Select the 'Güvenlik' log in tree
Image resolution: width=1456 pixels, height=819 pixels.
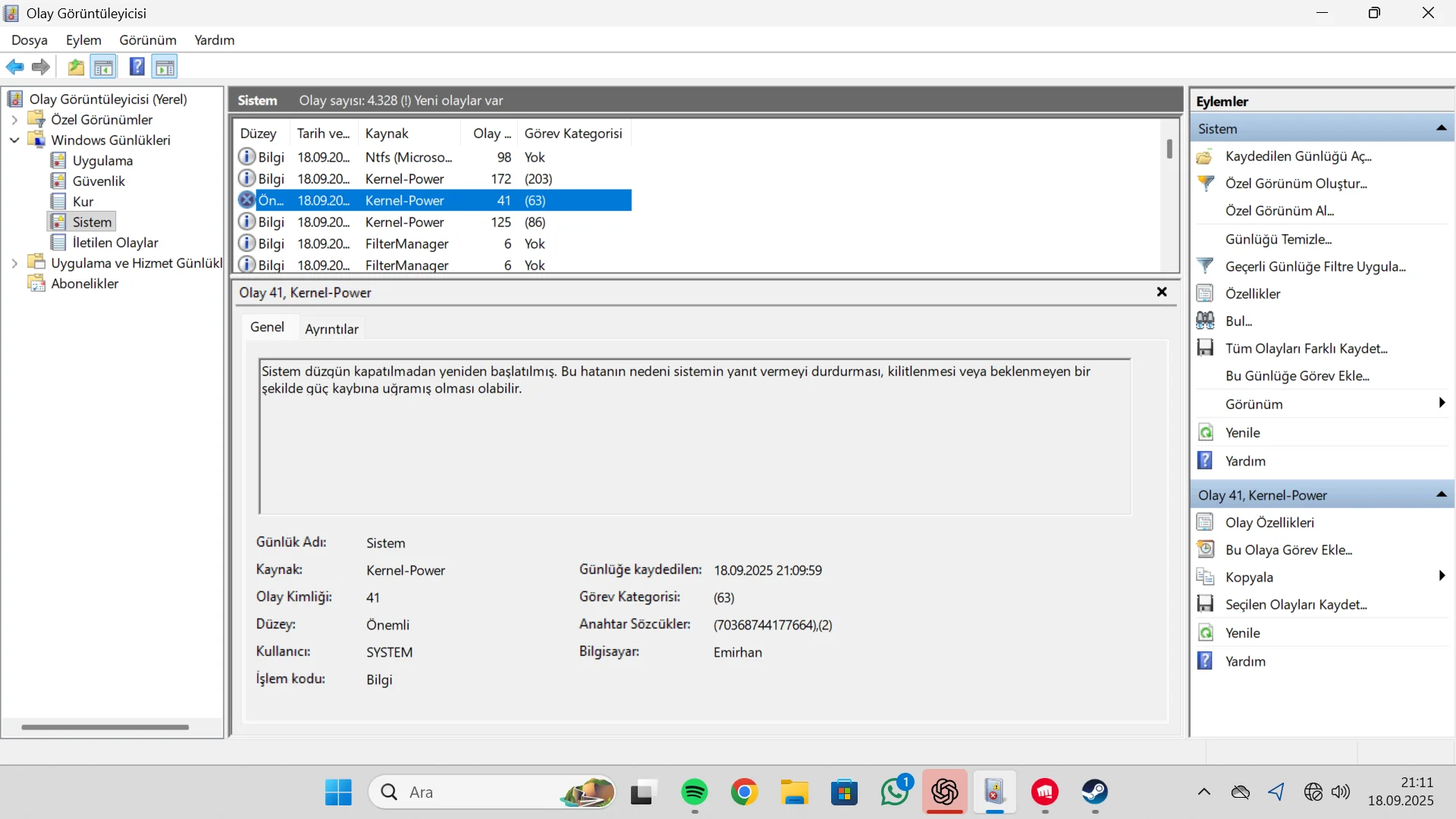point(99,181)
